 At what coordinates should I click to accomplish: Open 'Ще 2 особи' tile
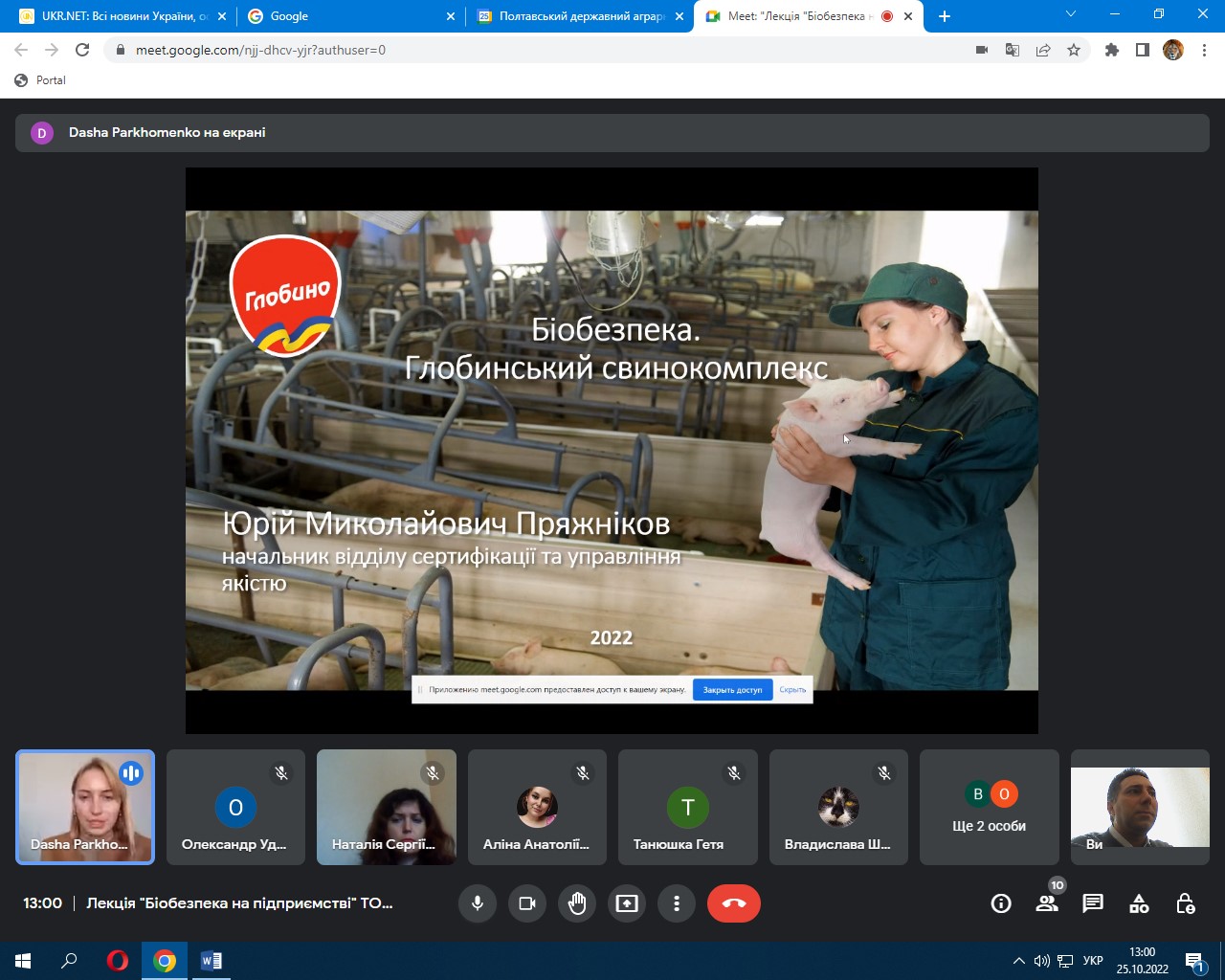click(x=990, y=807)
